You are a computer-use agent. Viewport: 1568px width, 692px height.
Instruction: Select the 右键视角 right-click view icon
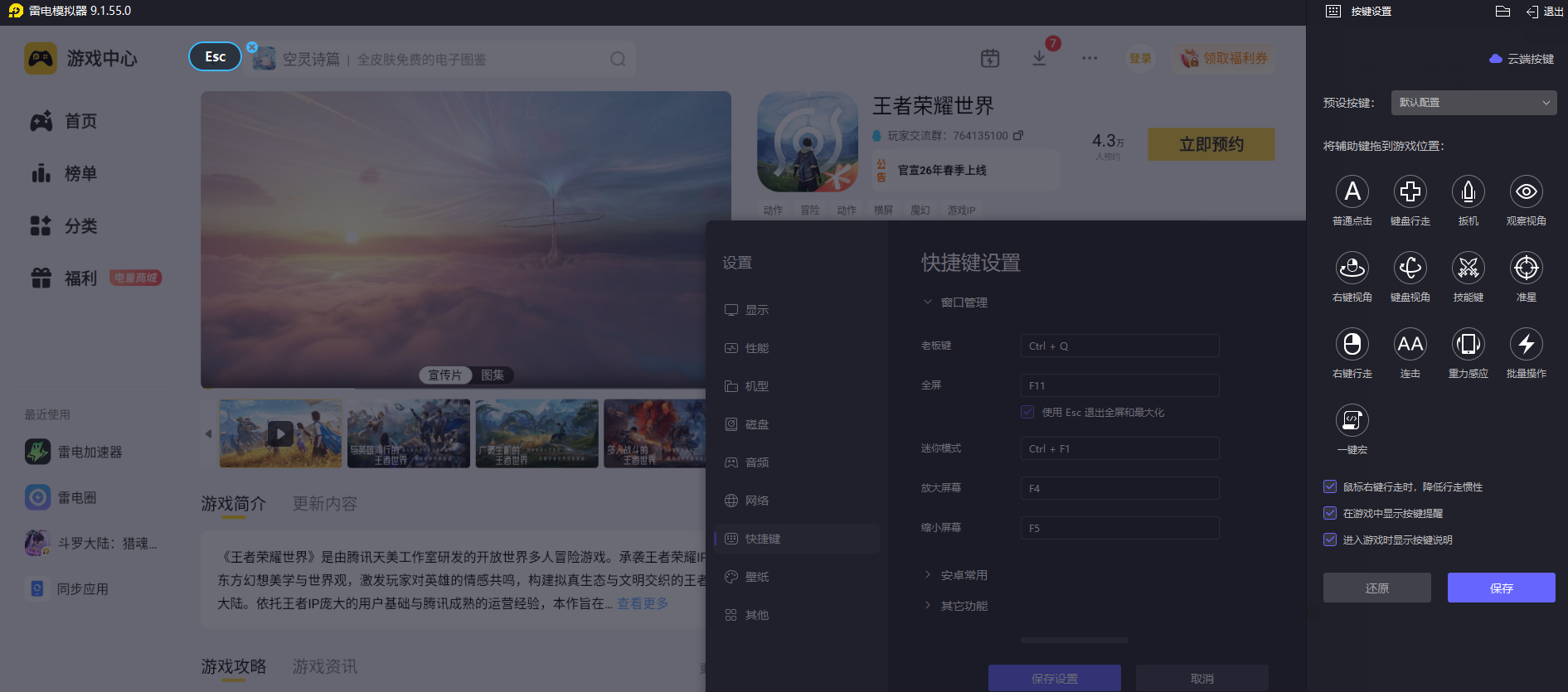tap(1352, 269)
